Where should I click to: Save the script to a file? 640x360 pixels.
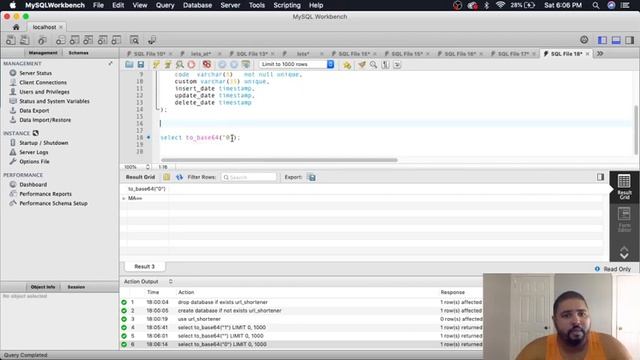click(141, 64)
